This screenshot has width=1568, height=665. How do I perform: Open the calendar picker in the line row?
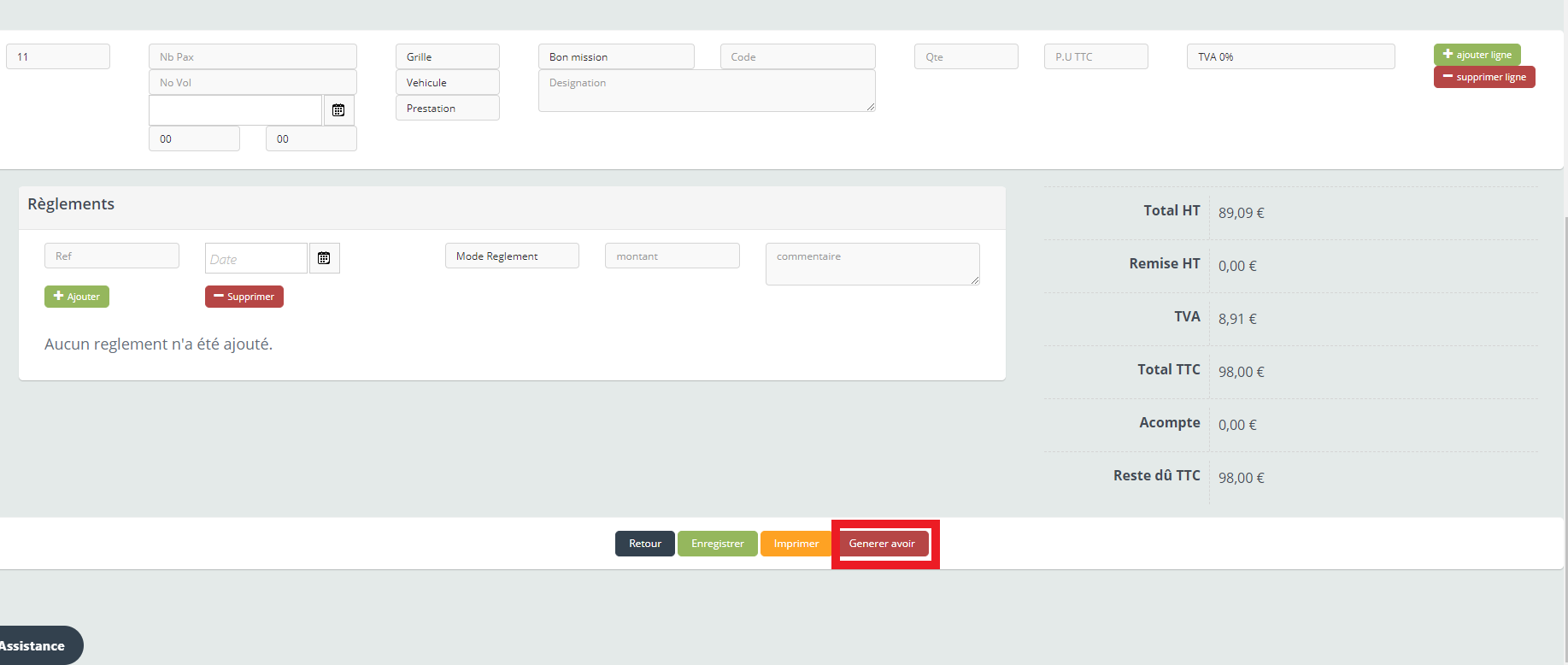click(338, 110)
